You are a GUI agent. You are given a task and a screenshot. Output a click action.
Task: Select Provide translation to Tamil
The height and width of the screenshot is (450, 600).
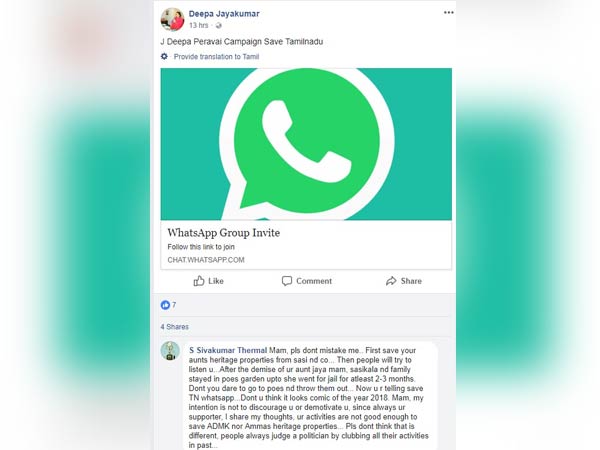click(x=216, y=57)
